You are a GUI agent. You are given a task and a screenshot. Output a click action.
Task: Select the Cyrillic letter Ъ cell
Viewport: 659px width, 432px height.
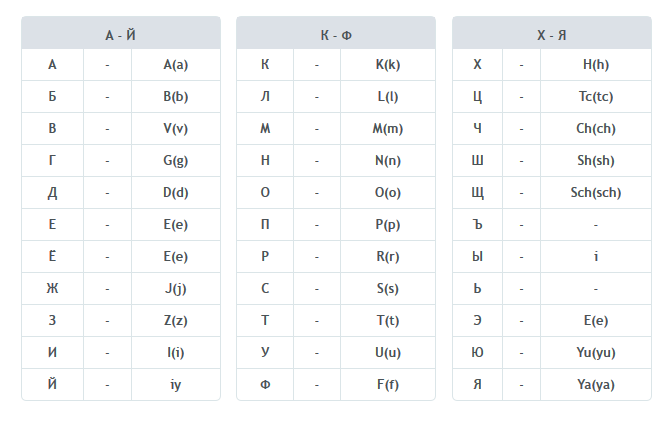coord(477,225)
